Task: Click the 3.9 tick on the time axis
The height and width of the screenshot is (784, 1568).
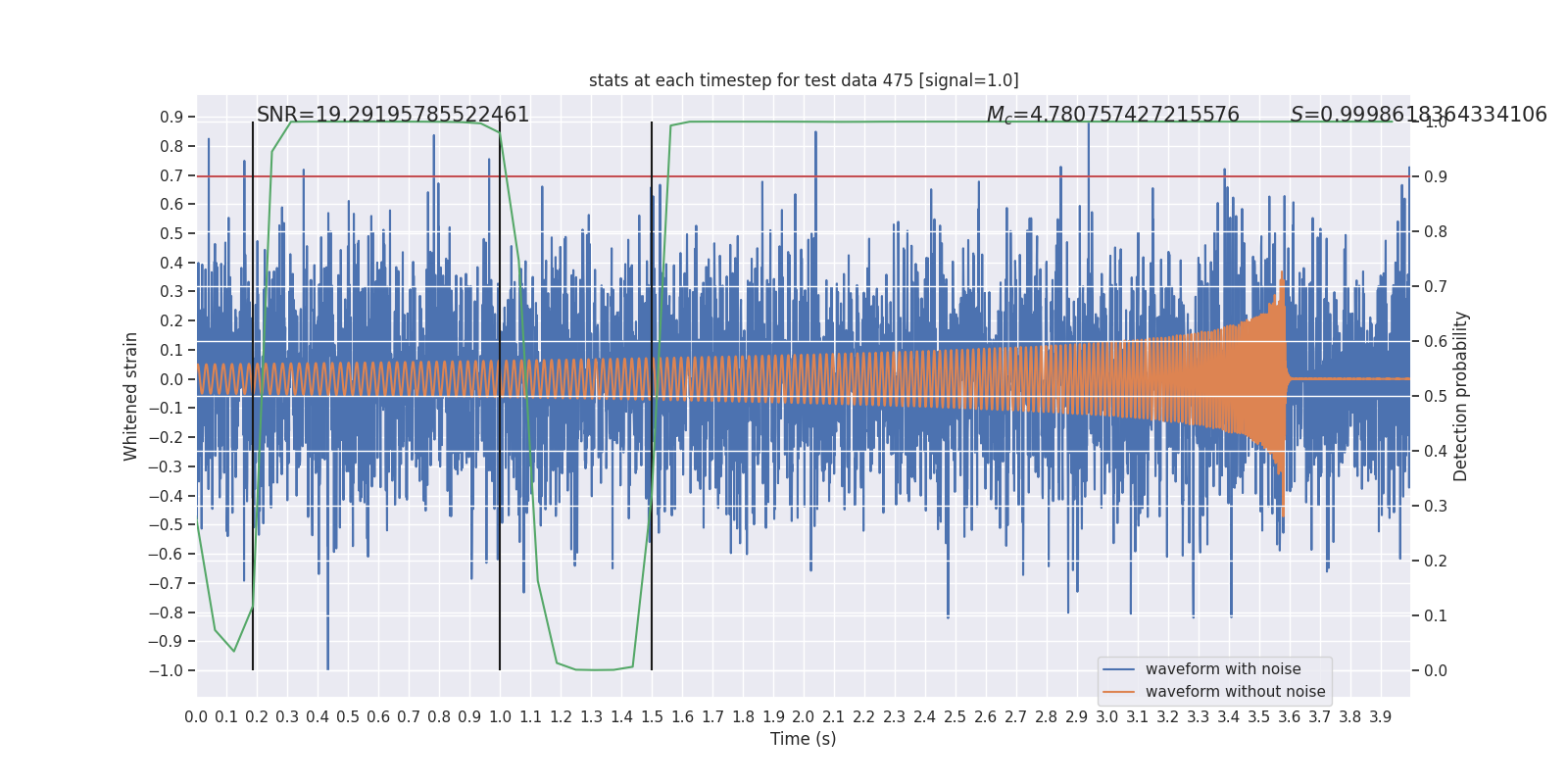Action: coord(1381,717)
